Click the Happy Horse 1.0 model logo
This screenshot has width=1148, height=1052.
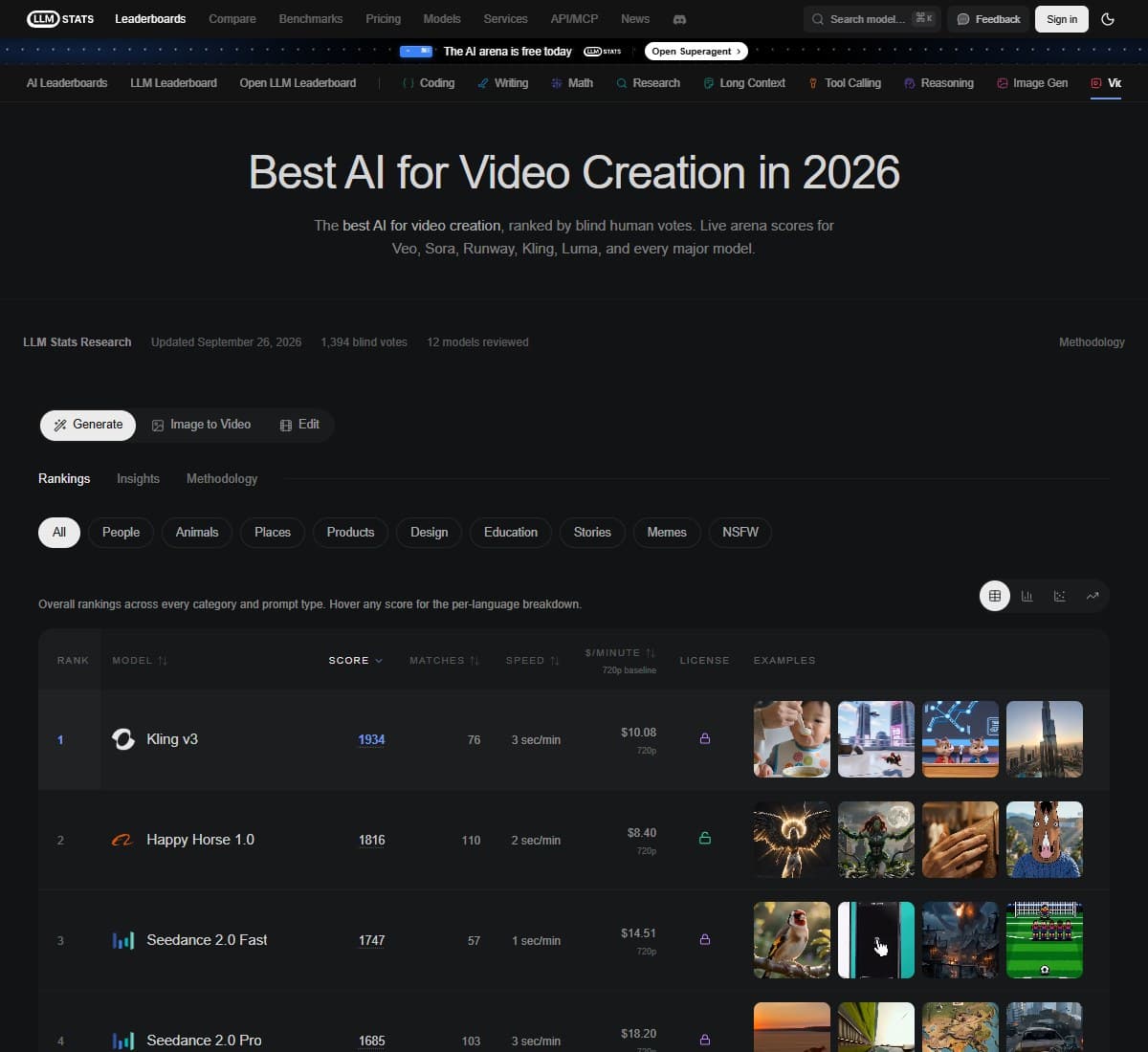click(x=122, y=840)
